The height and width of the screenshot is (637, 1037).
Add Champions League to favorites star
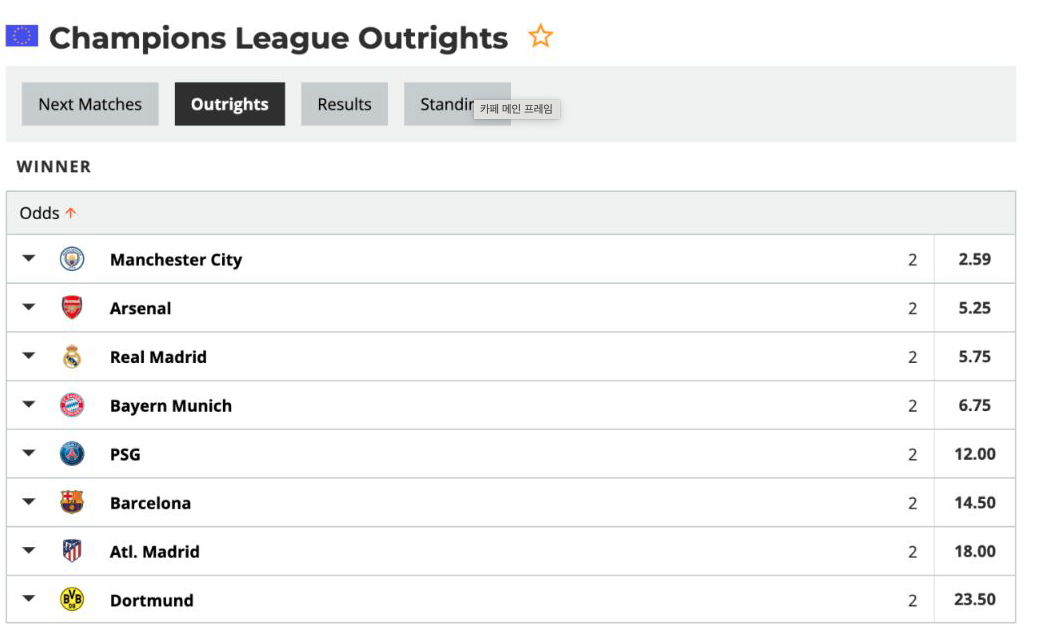pyautogui.click(x=541, y=37)
